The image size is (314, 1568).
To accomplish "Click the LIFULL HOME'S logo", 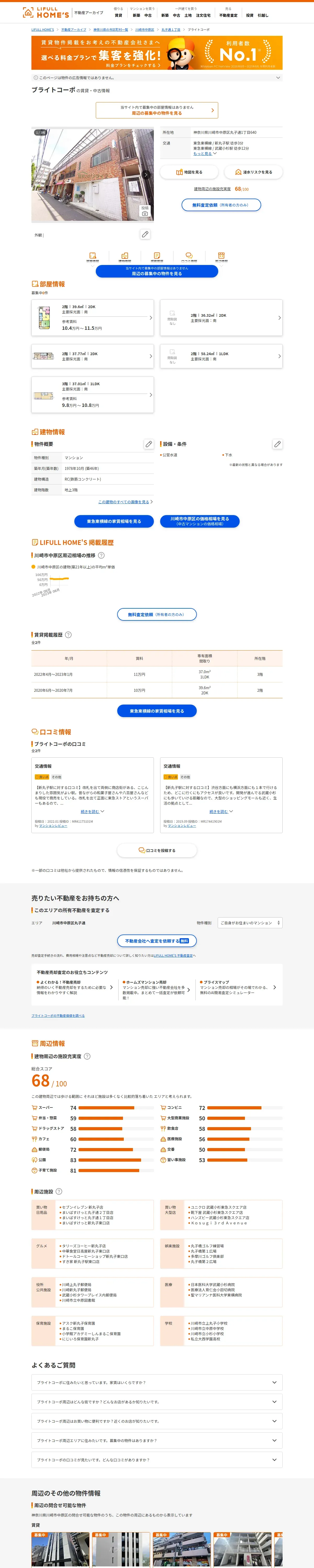I will point(46,12).
